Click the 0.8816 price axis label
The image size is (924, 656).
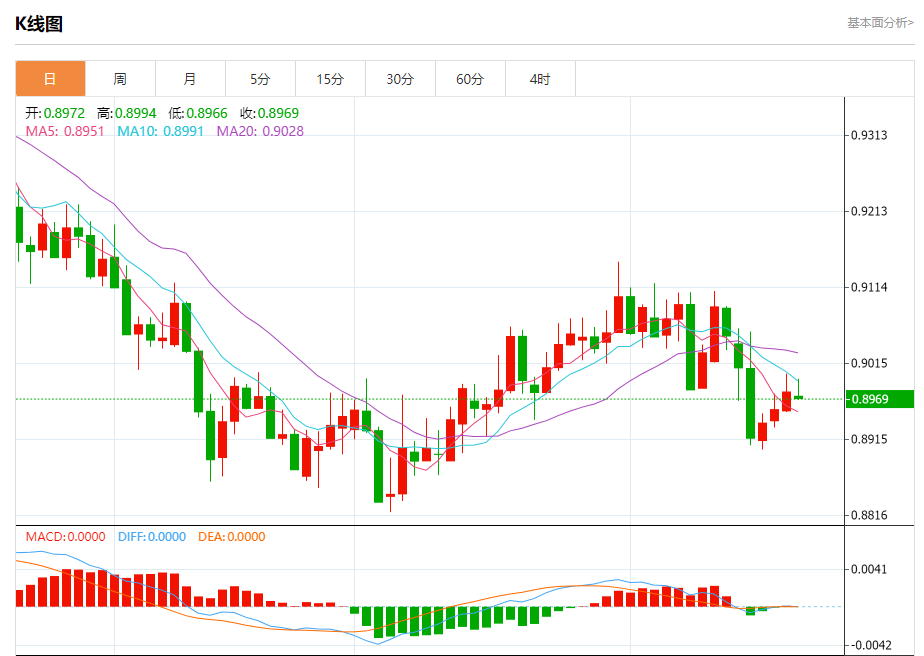(869, 516)
